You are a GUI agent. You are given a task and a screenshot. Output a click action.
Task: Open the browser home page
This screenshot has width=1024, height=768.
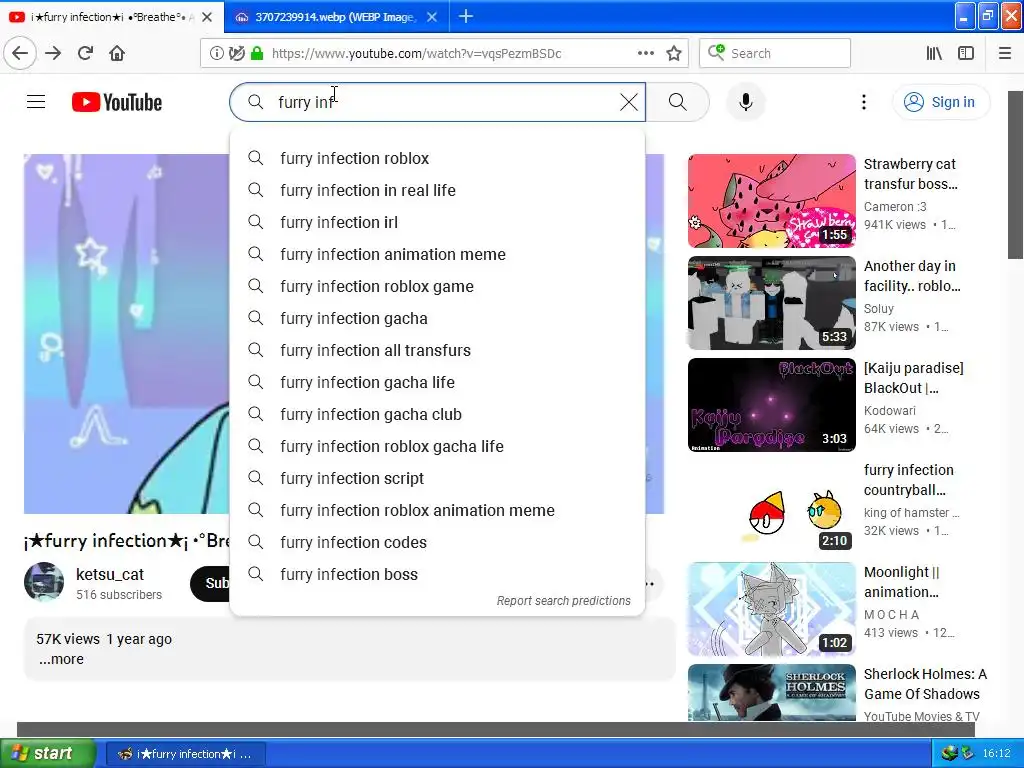117,53
